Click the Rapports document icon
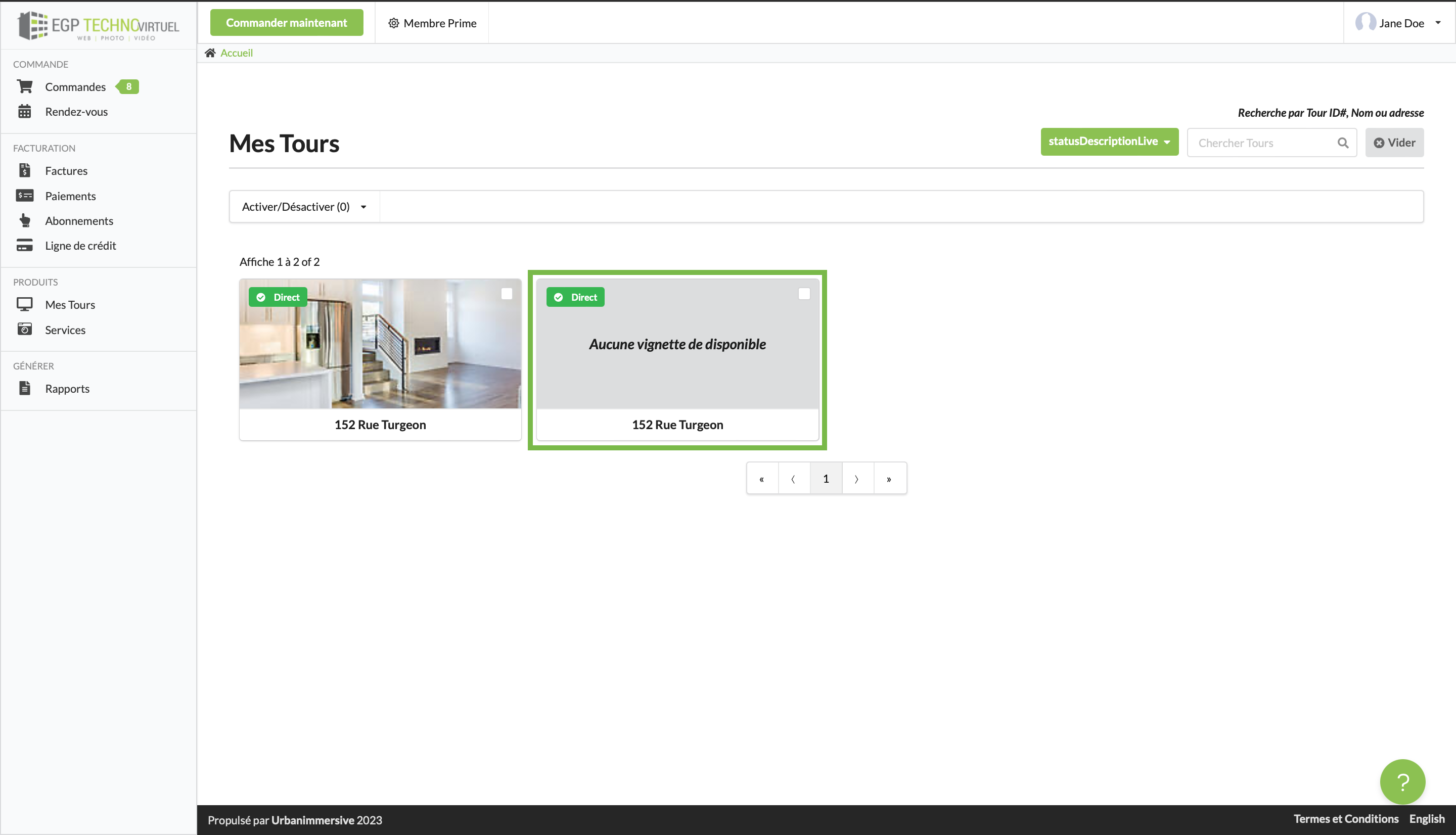The height and width of the screenshot is (835, 1456). coord(25,388)
